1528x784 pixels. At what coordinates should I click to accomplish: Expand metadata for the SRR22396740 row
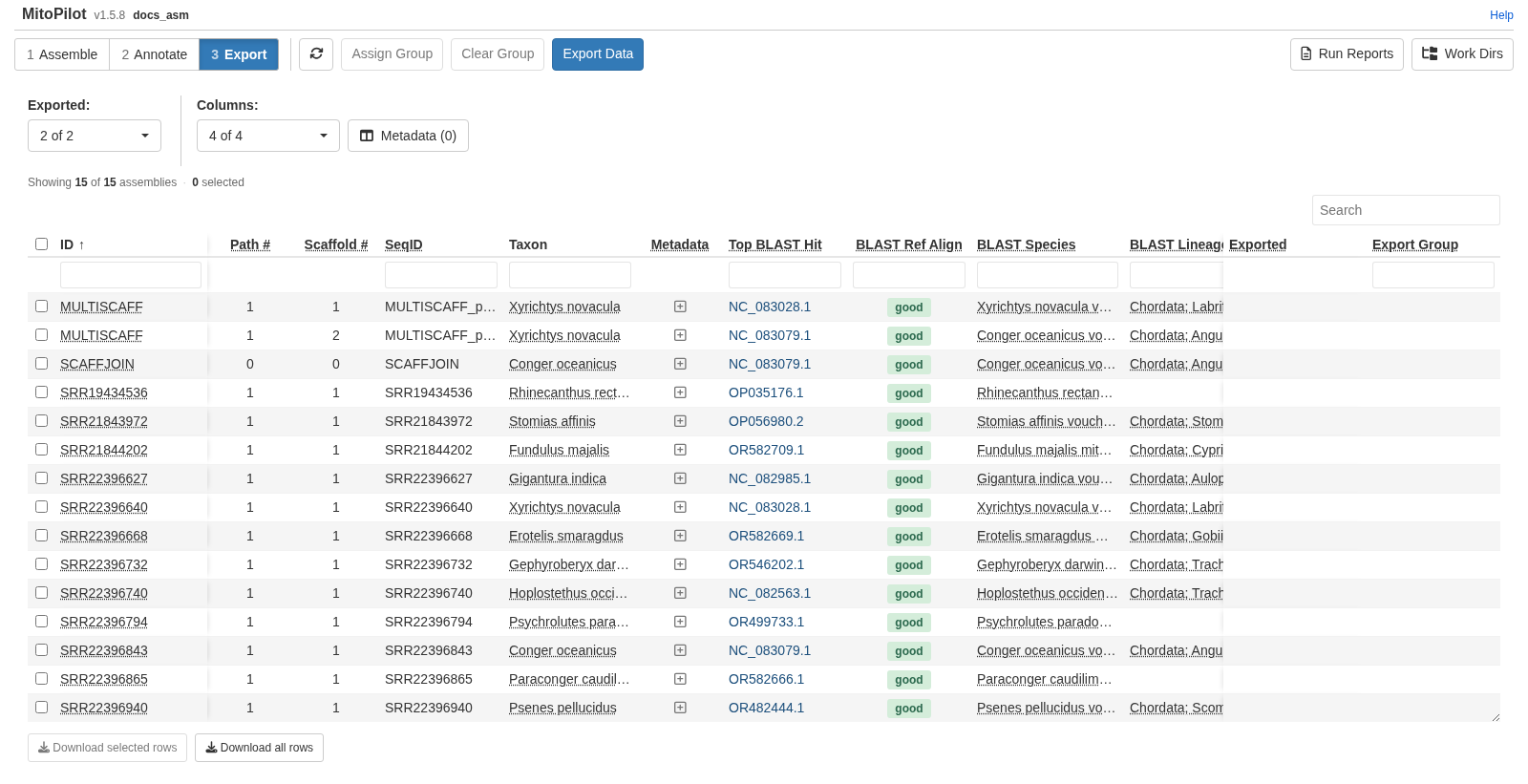[680, 593]
